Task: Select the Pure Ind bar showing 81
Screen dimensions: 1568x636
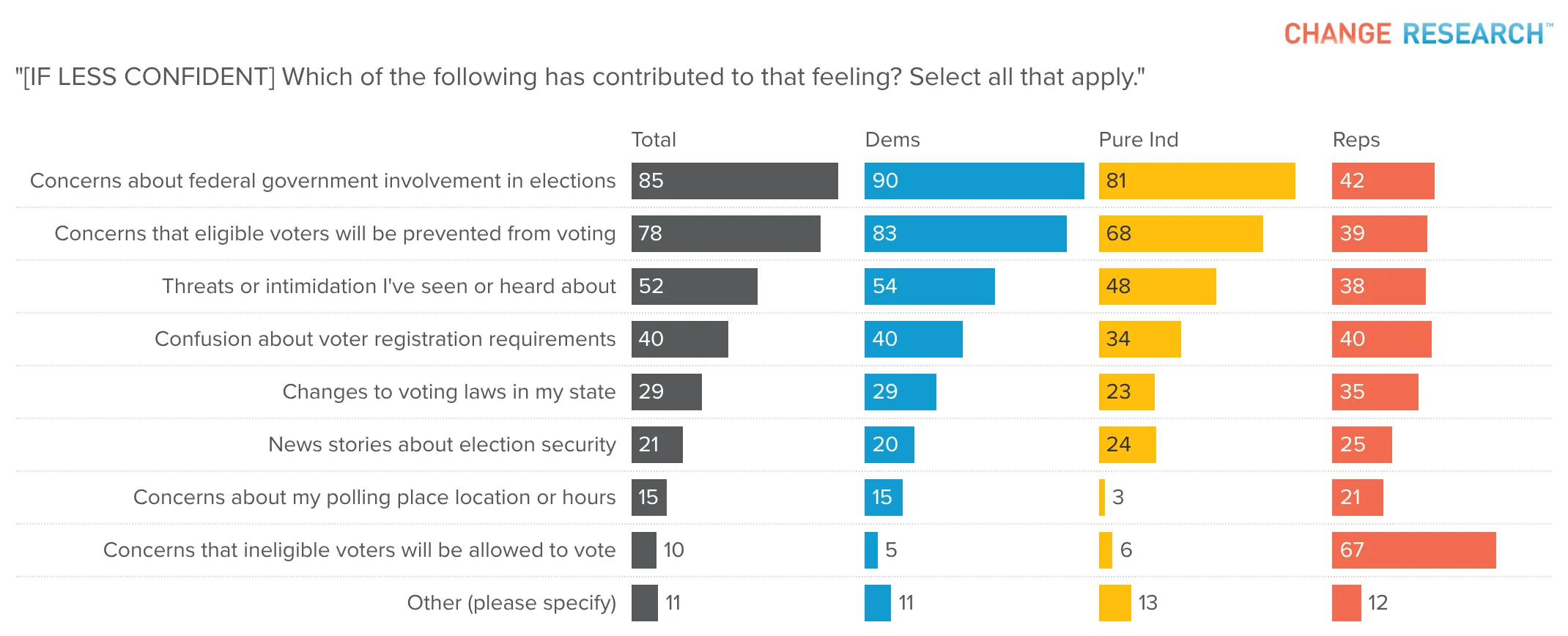Action: click(1197, 181)
